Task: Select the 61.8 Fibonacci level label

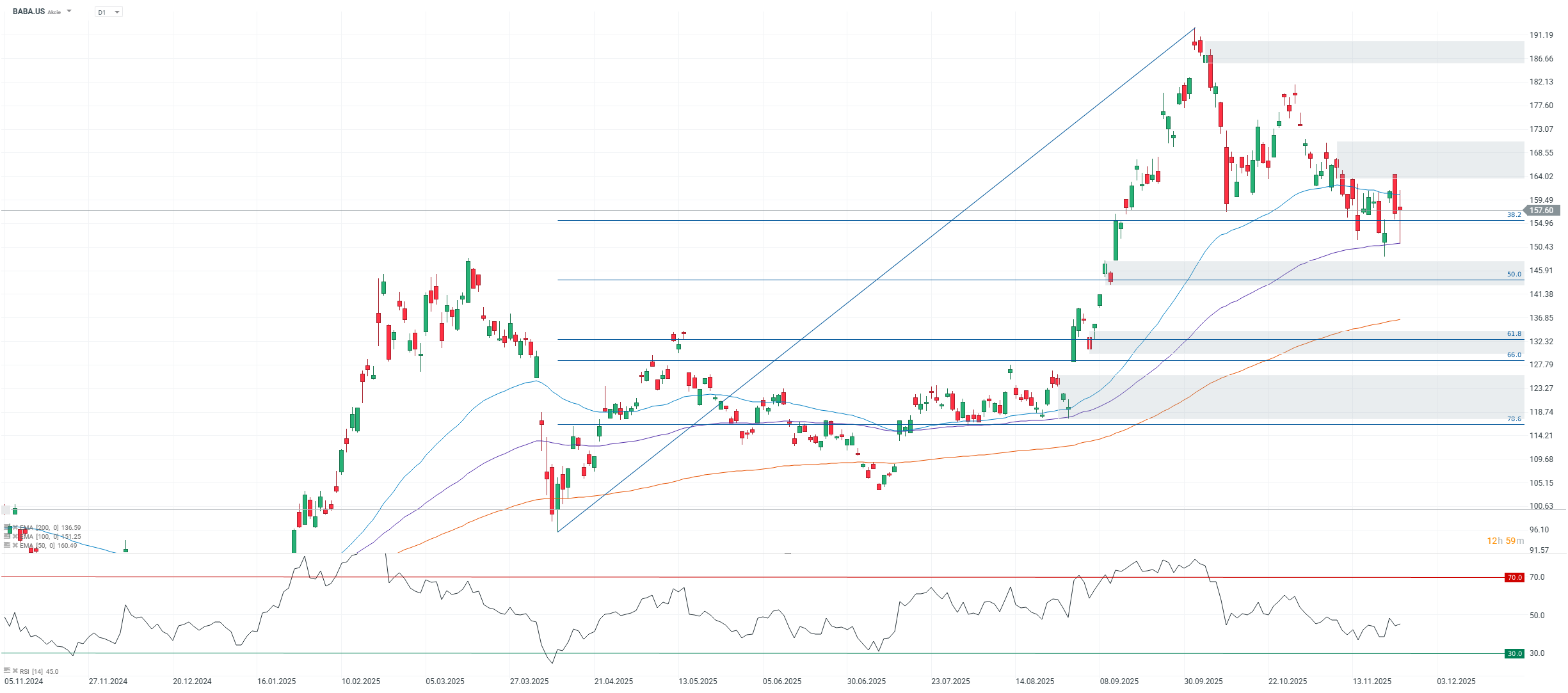Action: (x=1514, y=334)
